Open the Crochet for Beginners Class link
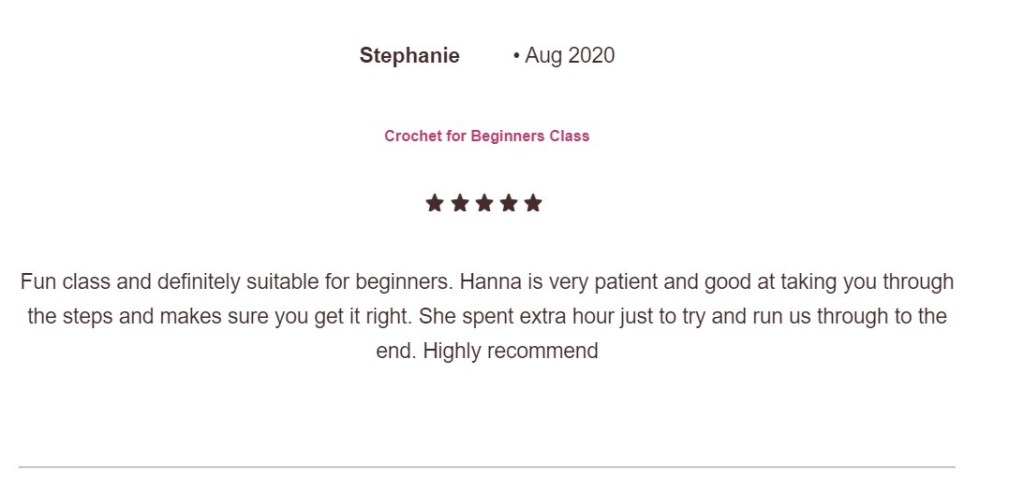The image size is (1024, 489). coord(487,136)
